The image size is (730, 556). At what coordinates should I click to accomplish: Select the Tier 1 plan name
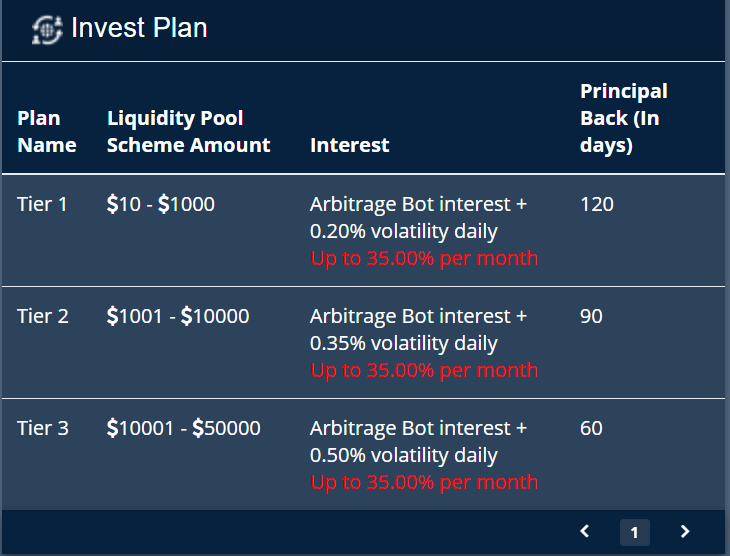tap(43, 204)
